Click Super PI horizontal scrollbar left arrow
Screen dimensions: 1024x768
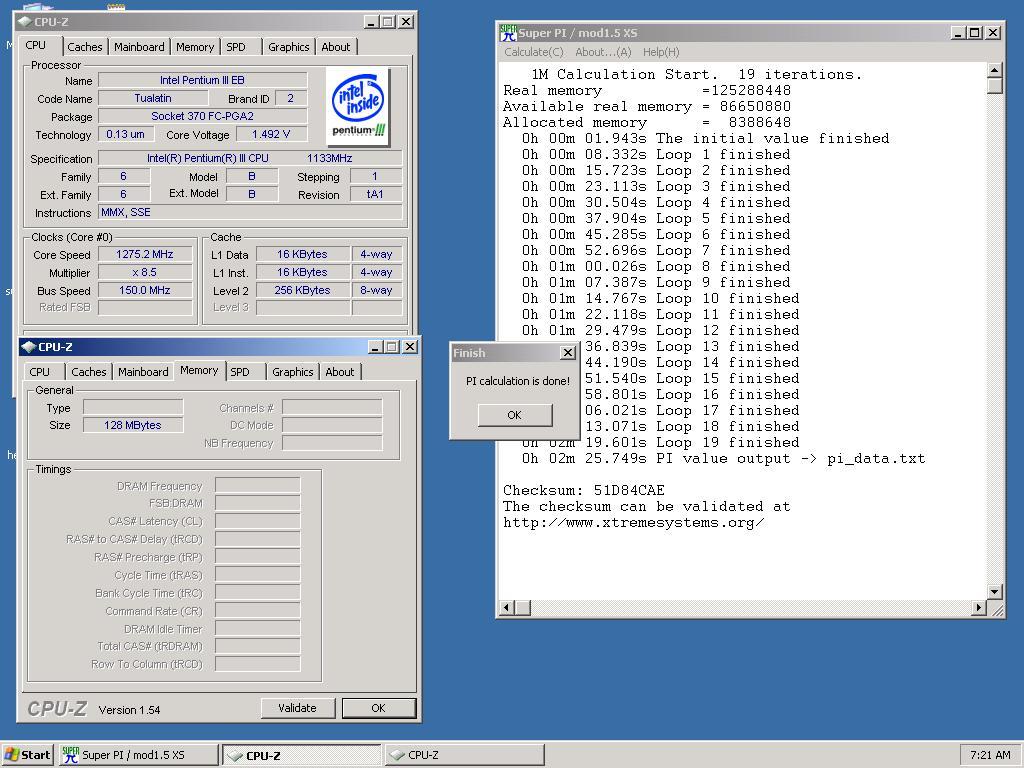click(507, 607)
